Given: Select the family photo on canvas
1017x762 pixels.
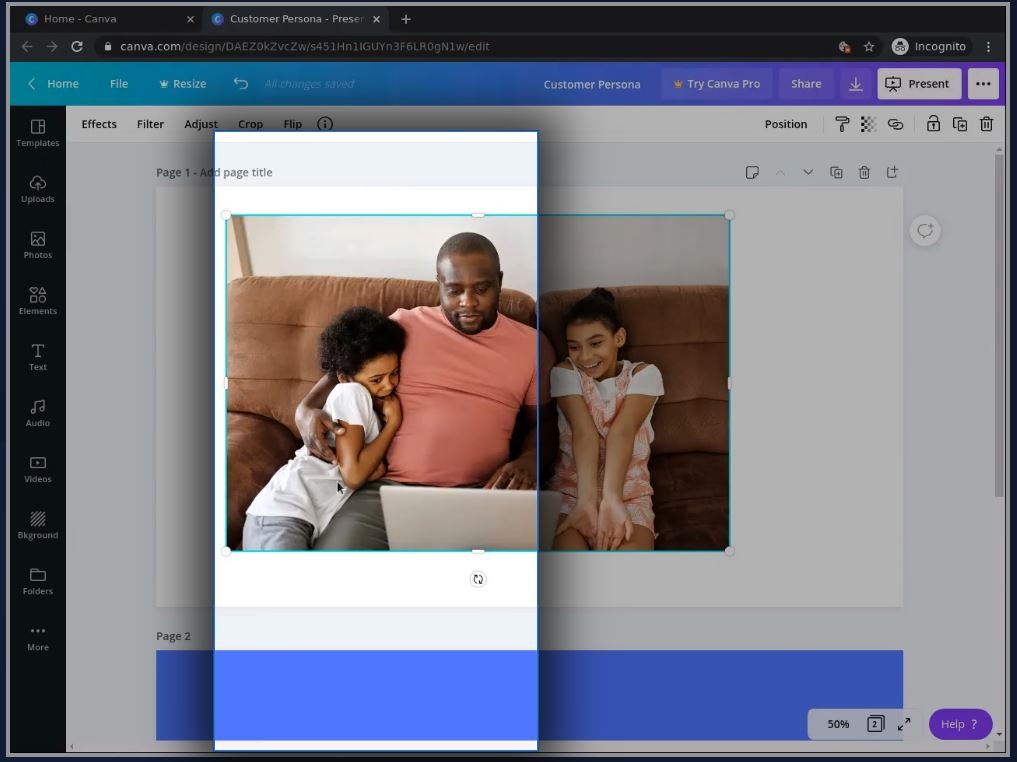Looking at the screenshot, I should click(477, 383).
